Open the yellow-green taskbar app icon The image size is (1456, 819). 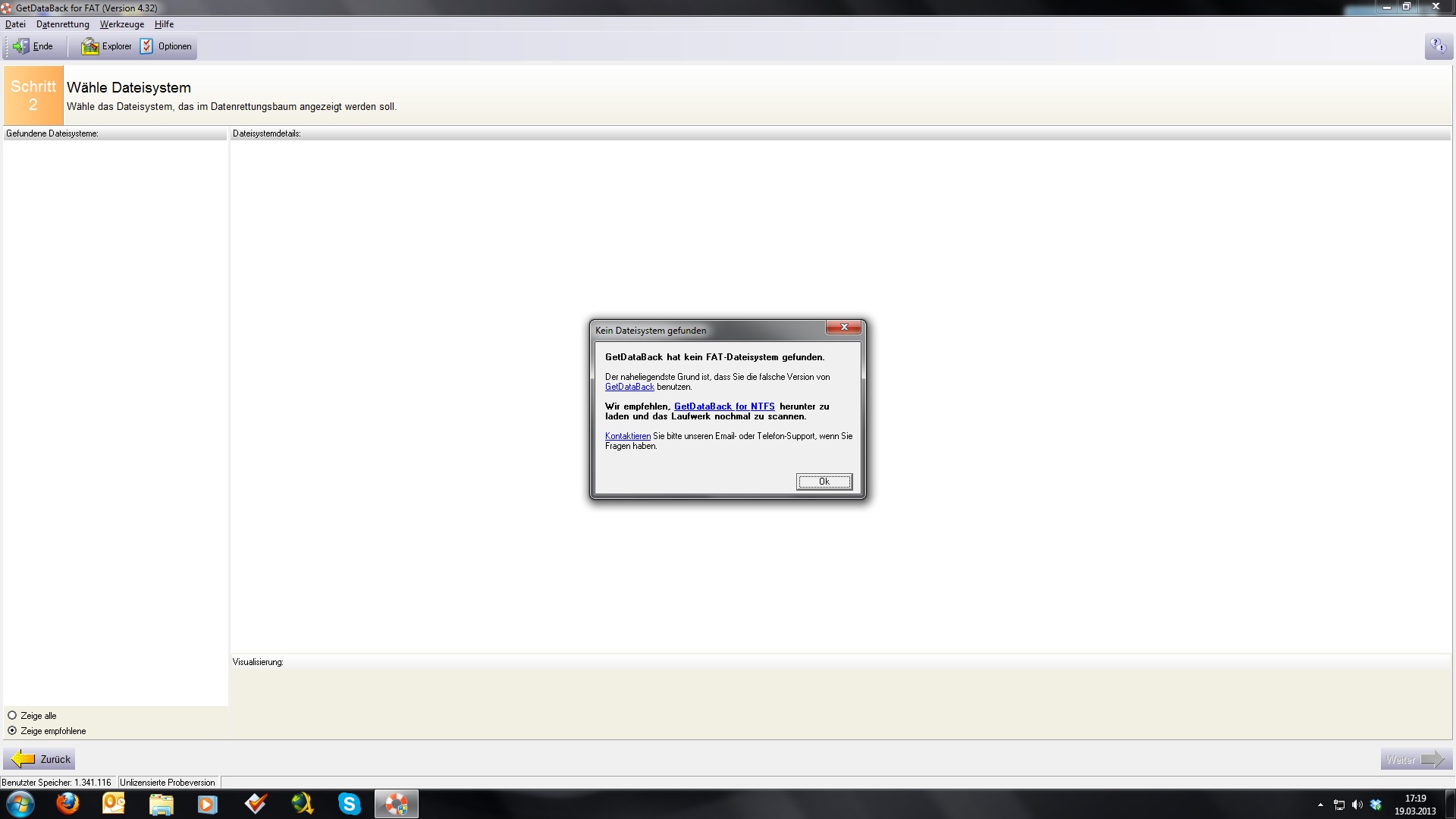(303, 804)
